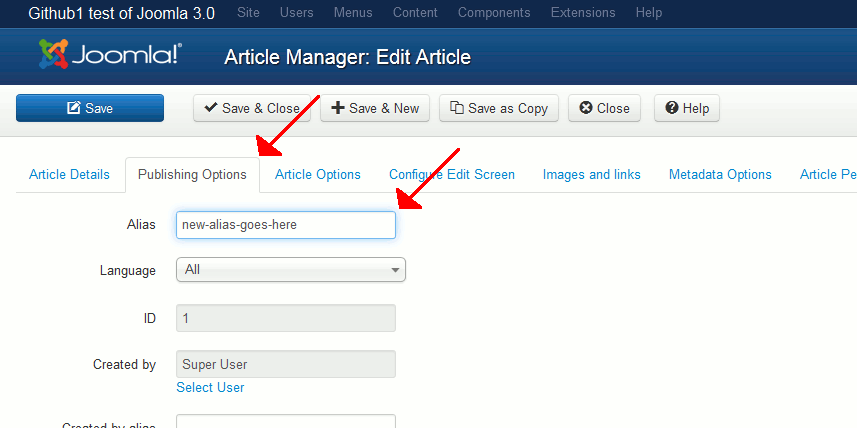The width and height of the screenshot is (857, 428).
Task: Switch to the Article Options tab
Action: (318, 174)
